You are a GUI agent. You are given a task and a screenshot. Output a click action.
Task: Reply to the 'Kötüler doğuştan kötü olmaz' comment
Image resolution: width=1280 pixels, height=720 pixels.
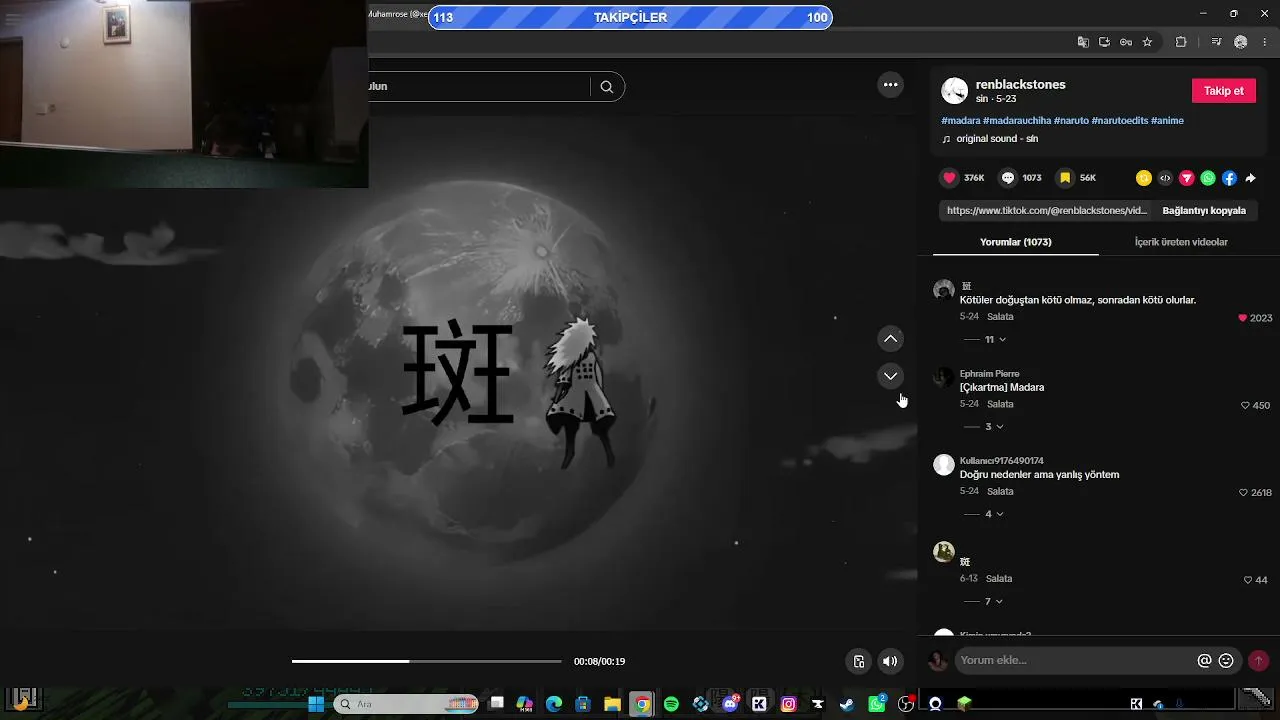1000,317
